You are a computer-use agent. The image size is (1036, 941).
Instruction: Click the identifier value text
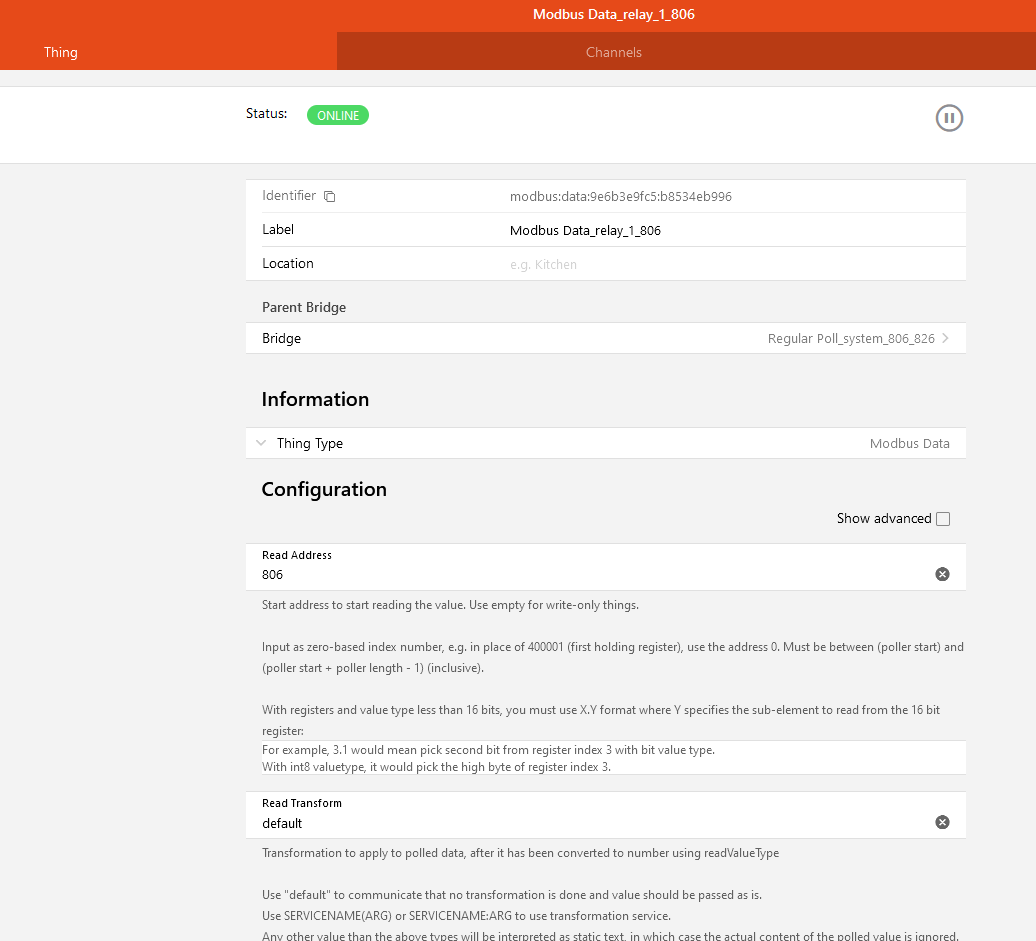[620, 197]
